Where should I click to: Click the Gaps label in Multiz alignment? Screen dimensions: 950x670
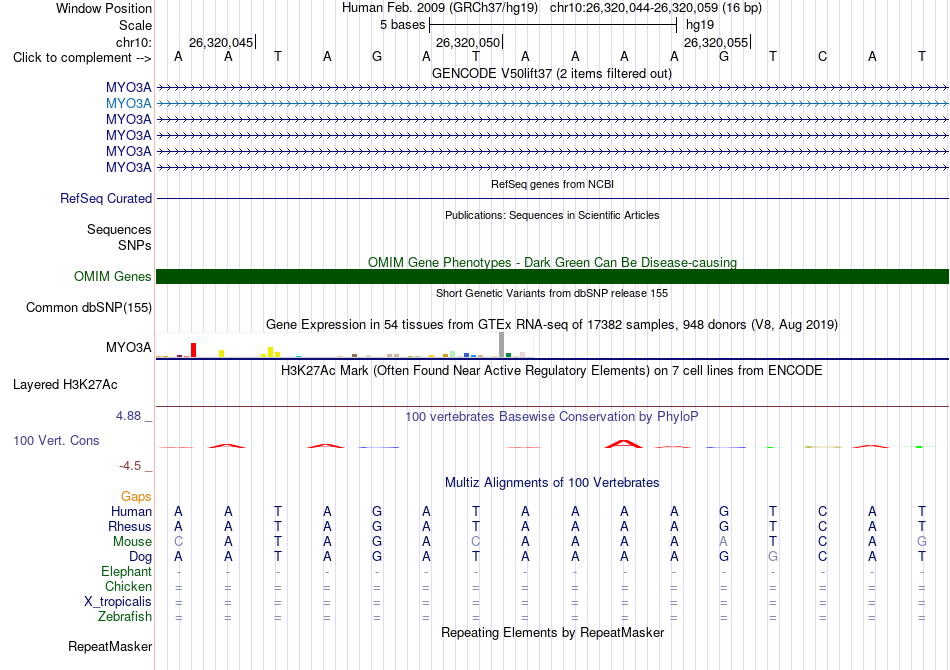click(x=136, y=497)
